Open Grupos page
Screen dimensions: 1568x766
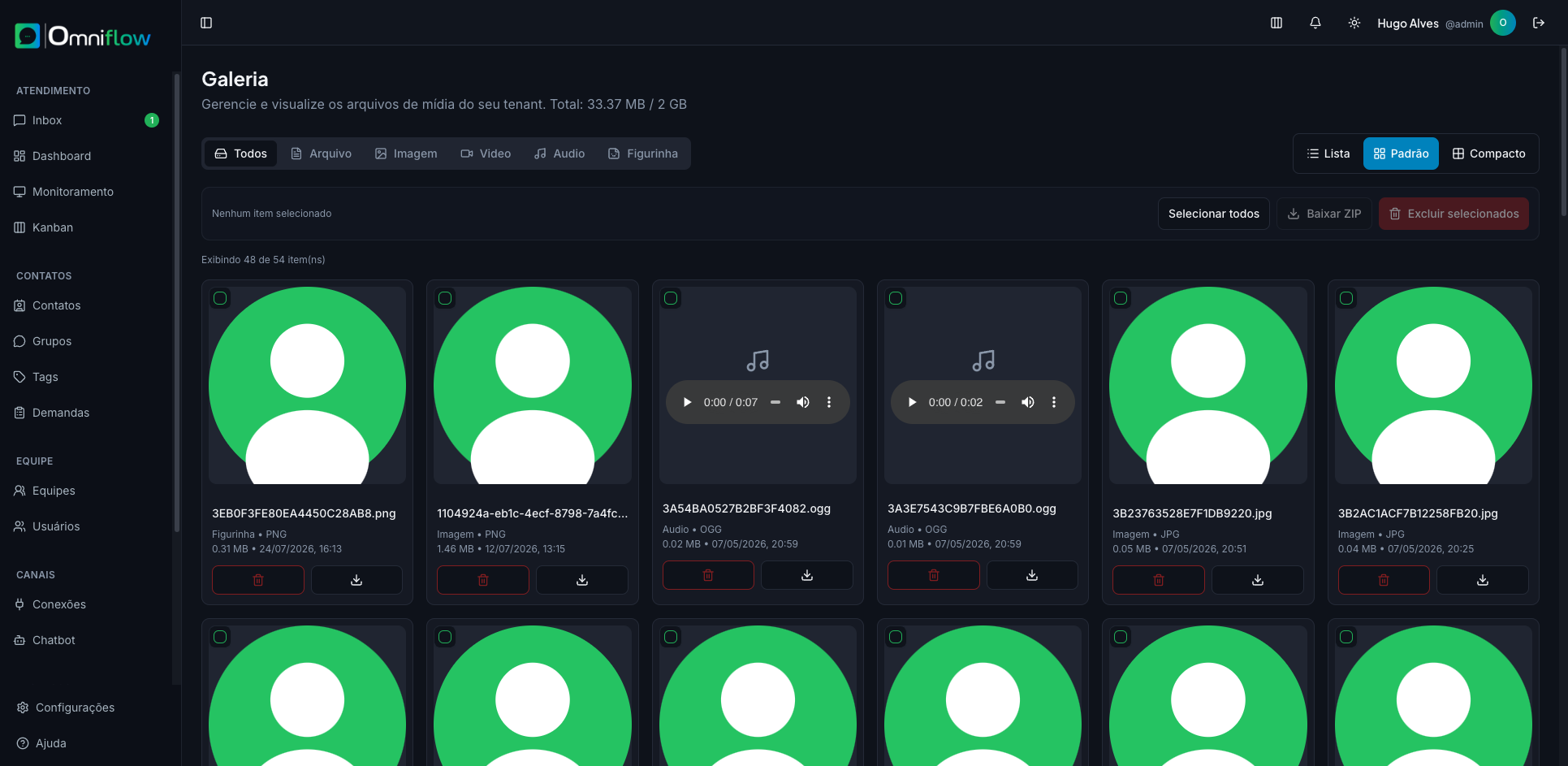[x=86, y=341]
